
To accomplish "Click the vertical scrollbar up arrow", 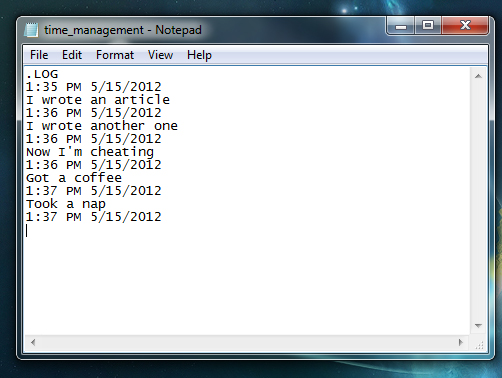I will click(x=478, y=76).
